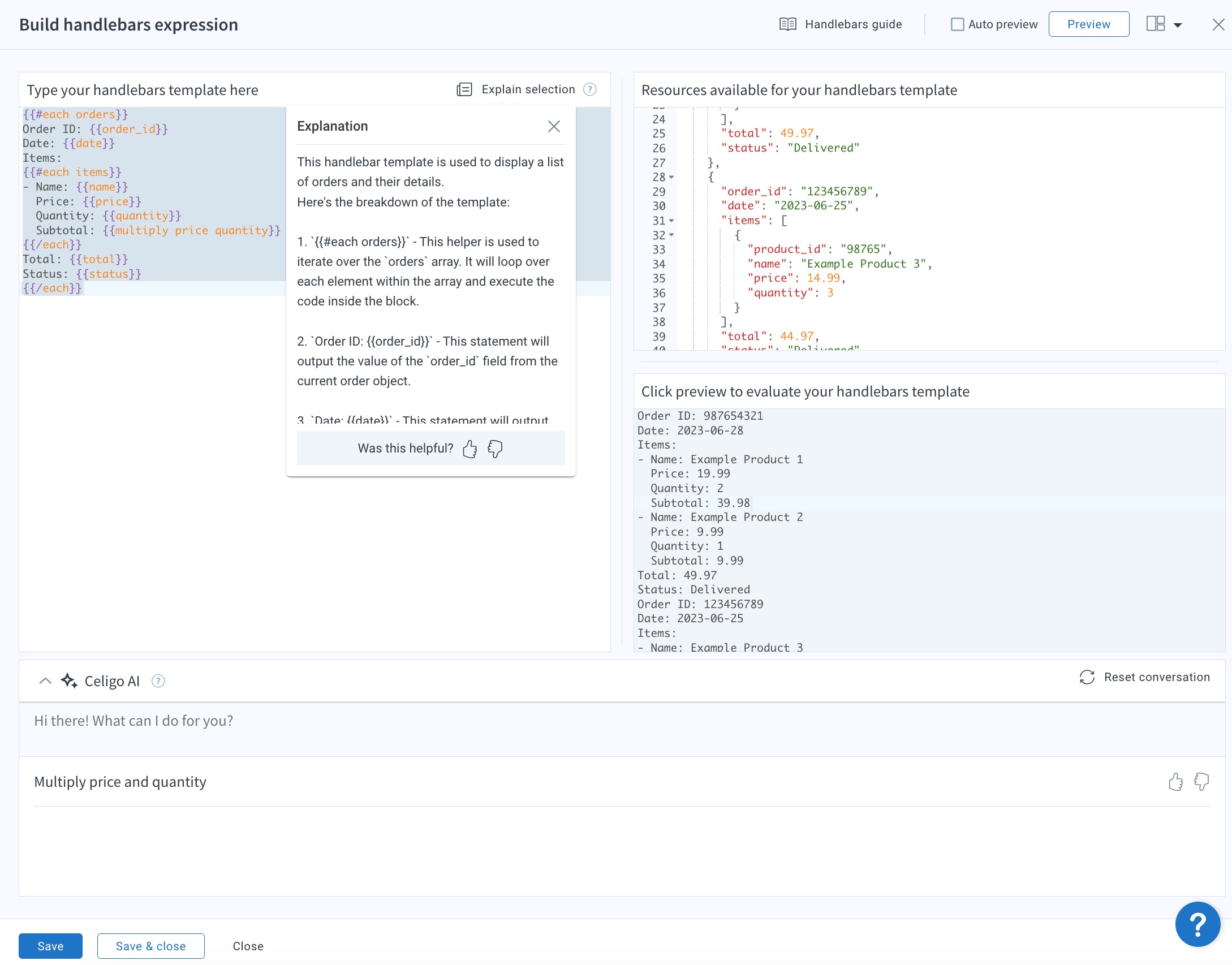Click the Preview button
The image size is (1232, 965).
1088,24
